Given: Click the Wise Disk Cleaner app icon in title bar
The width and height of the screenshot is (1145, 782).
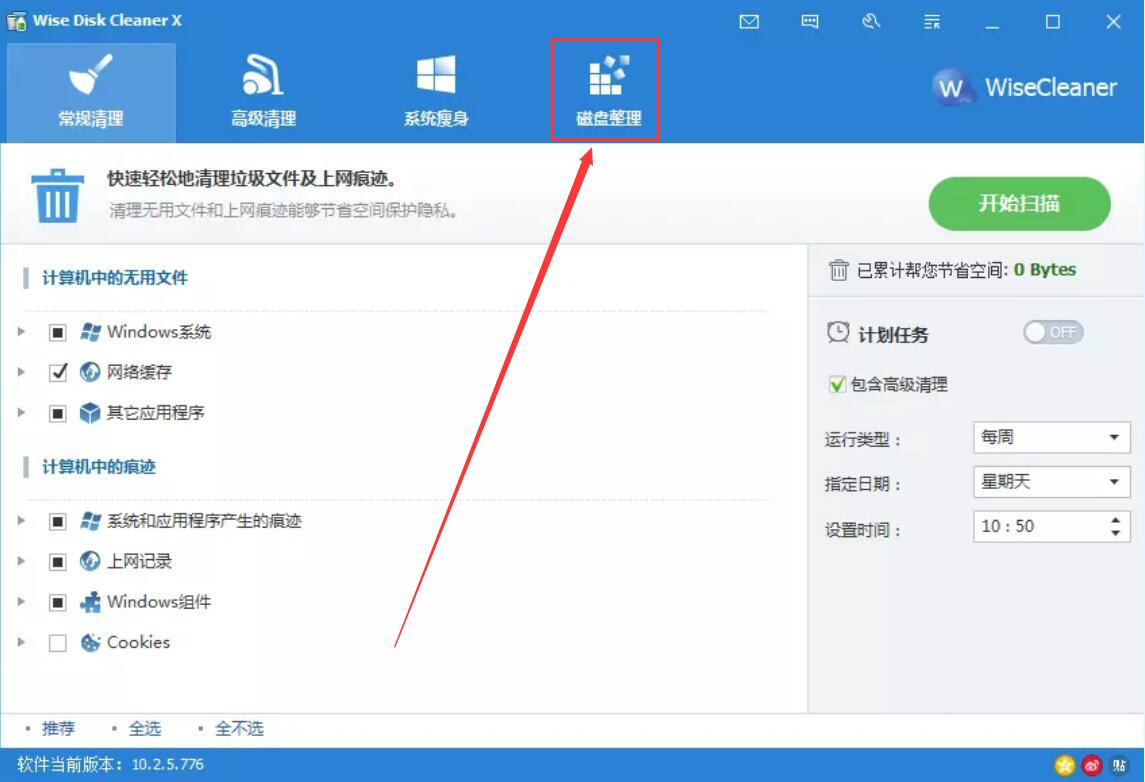Looking at the screenshot, I should [x=16, y=20].
